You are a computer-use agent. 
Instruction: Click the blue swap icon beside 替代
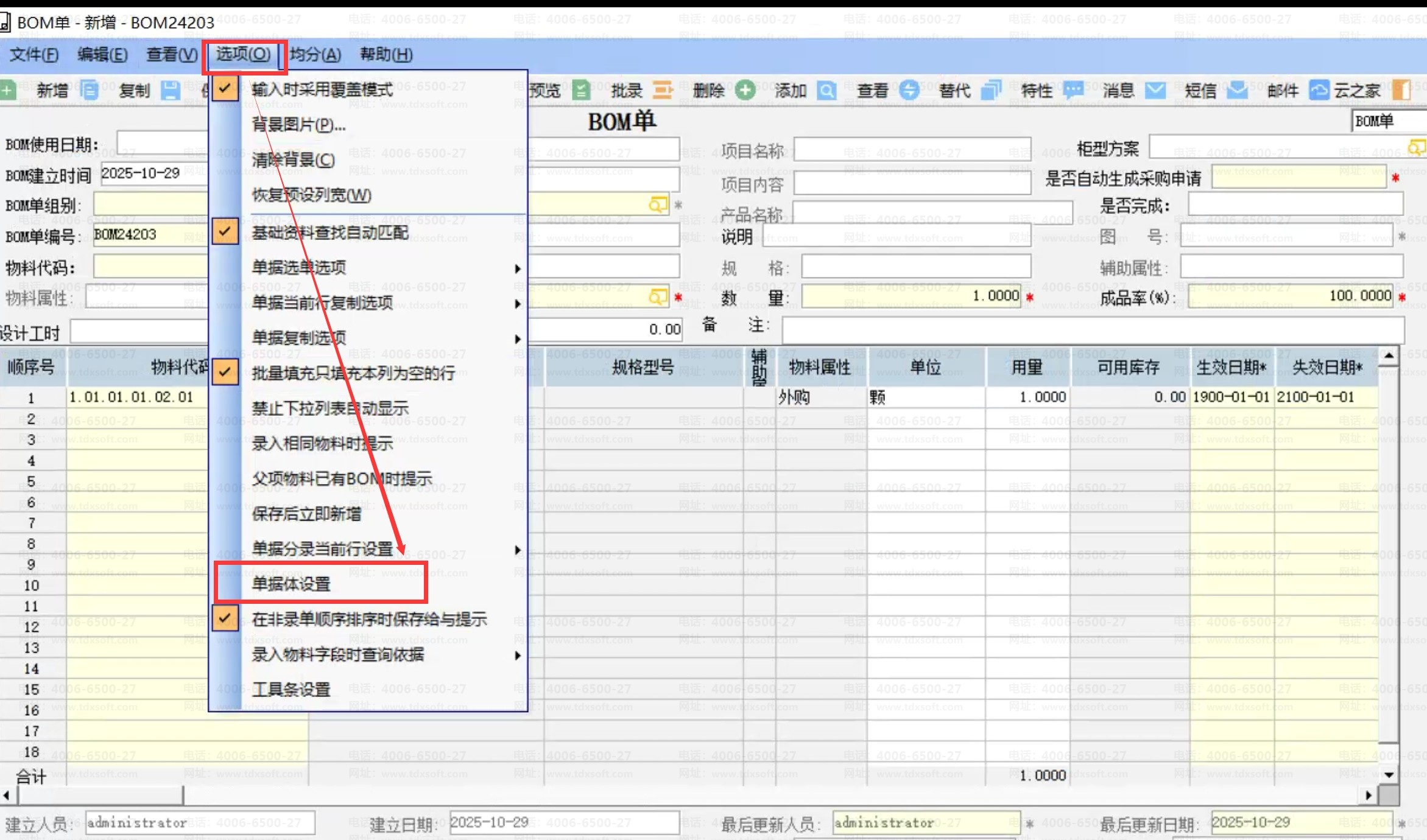point(909,90)
